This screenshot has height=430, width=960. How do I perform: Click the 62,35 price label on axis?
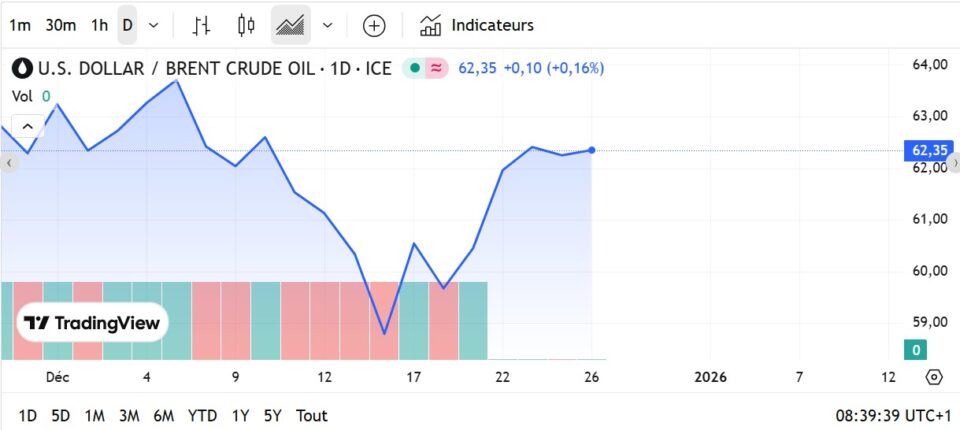coord(929,151)
